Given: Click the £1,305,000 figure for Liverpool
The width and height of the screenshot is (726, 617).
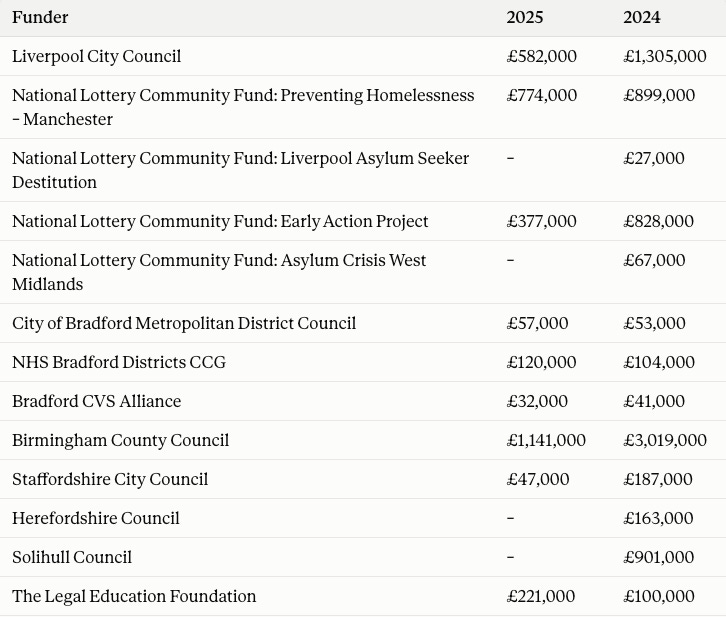Looking at the screenshot, I should pyautogui.click(x=665, y=56).
